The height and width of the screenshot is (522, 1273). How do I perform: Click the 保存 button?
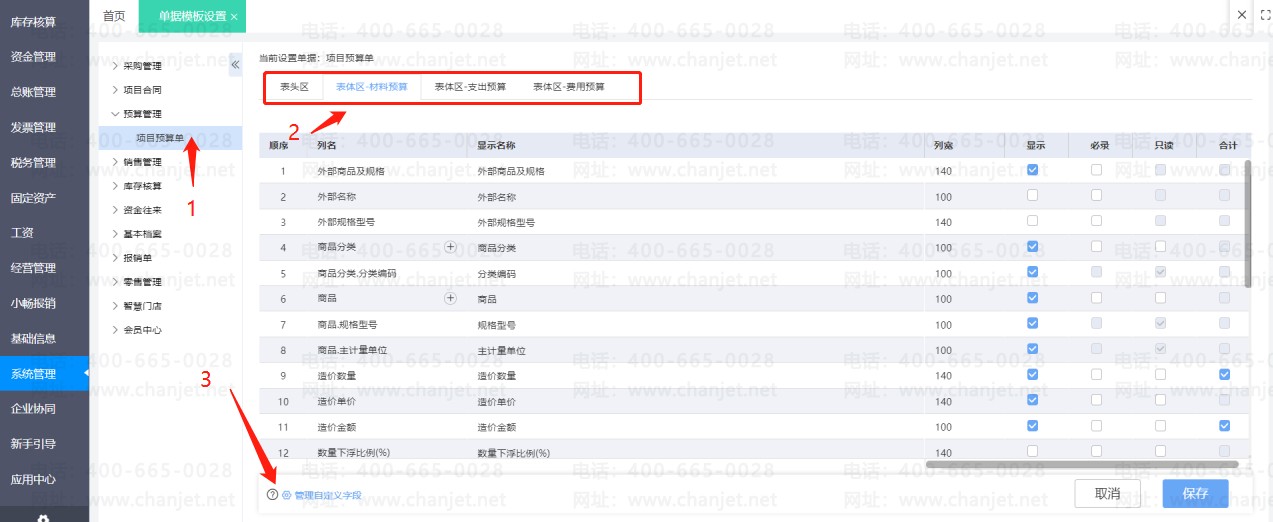pos(1195,493)
